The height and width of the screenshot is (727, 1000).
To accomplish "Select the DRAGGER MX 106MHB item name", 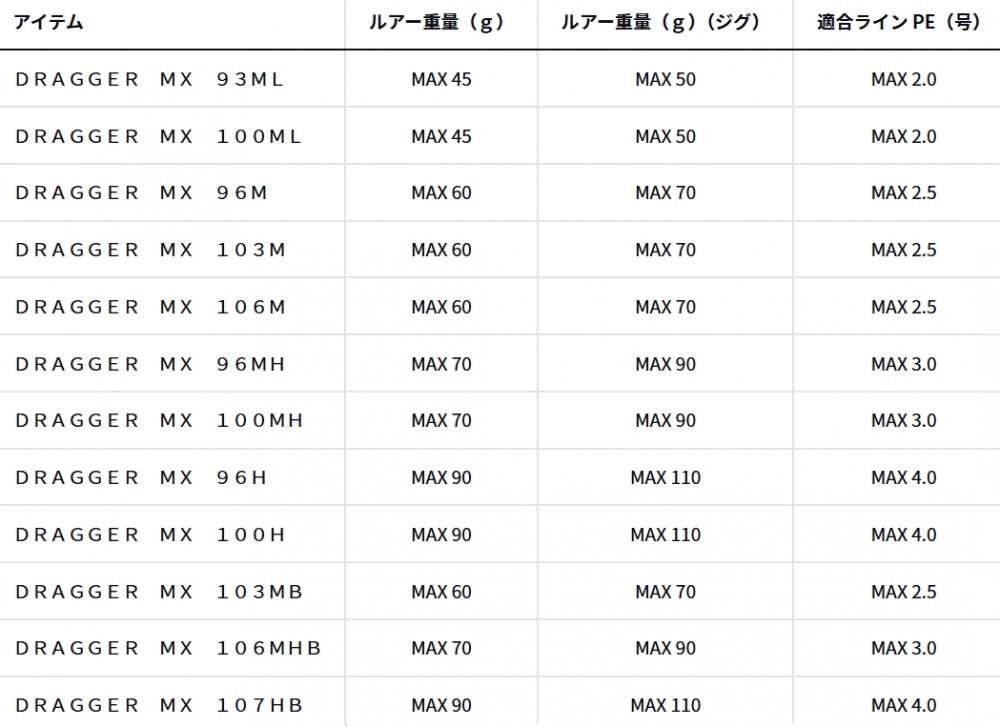I will (168, 648).
